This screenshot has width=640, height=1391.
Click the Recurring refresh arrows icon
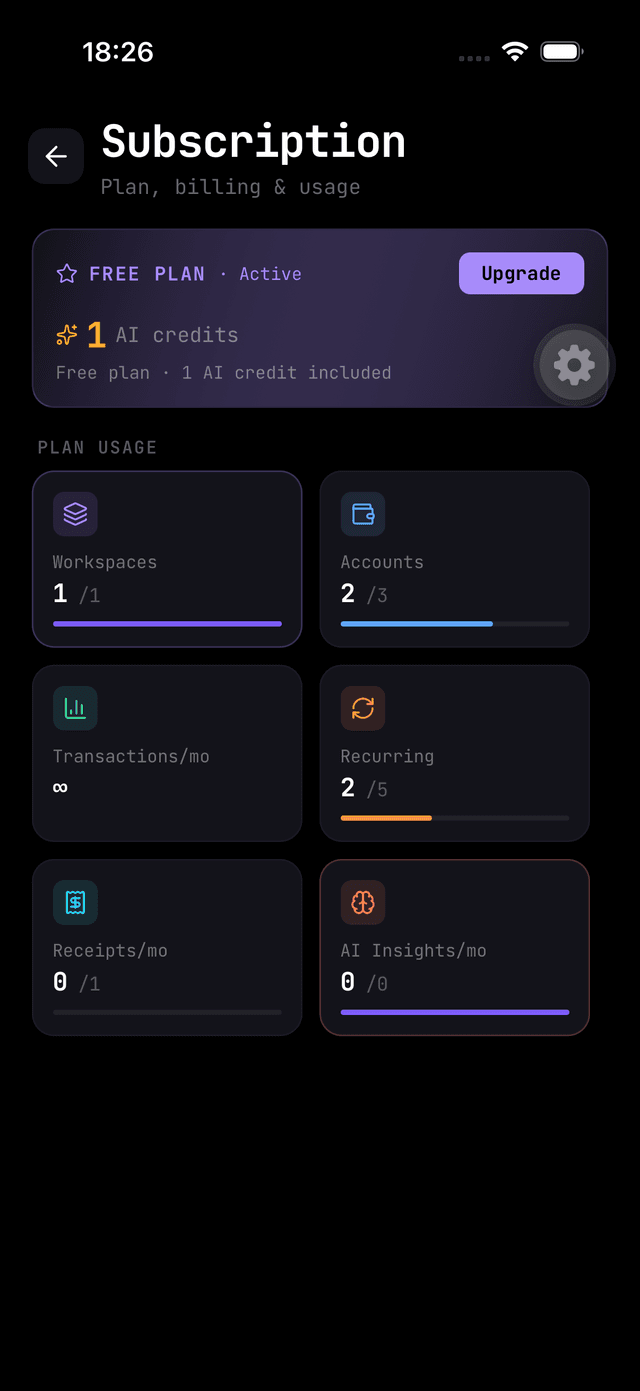[363, 708]
